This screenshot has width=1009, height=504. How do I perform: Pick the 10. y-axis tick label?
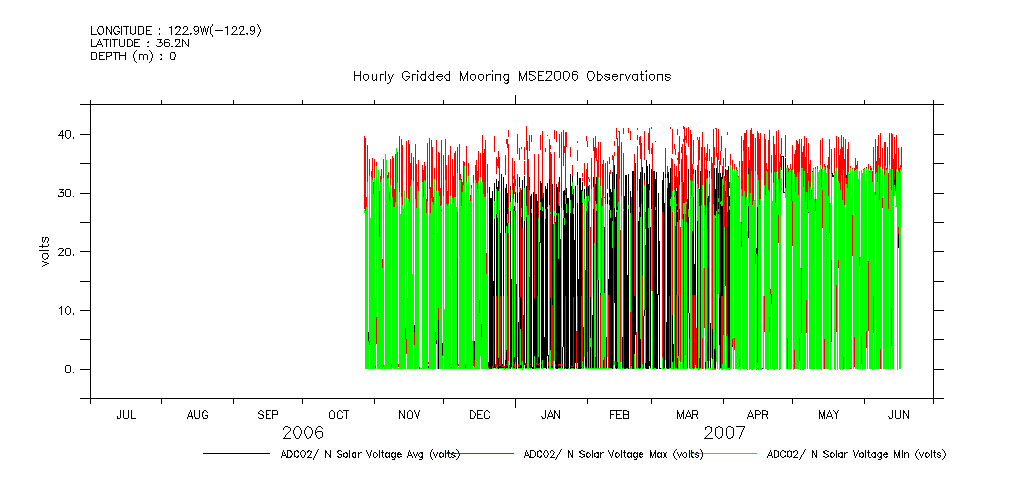[65, 311]
